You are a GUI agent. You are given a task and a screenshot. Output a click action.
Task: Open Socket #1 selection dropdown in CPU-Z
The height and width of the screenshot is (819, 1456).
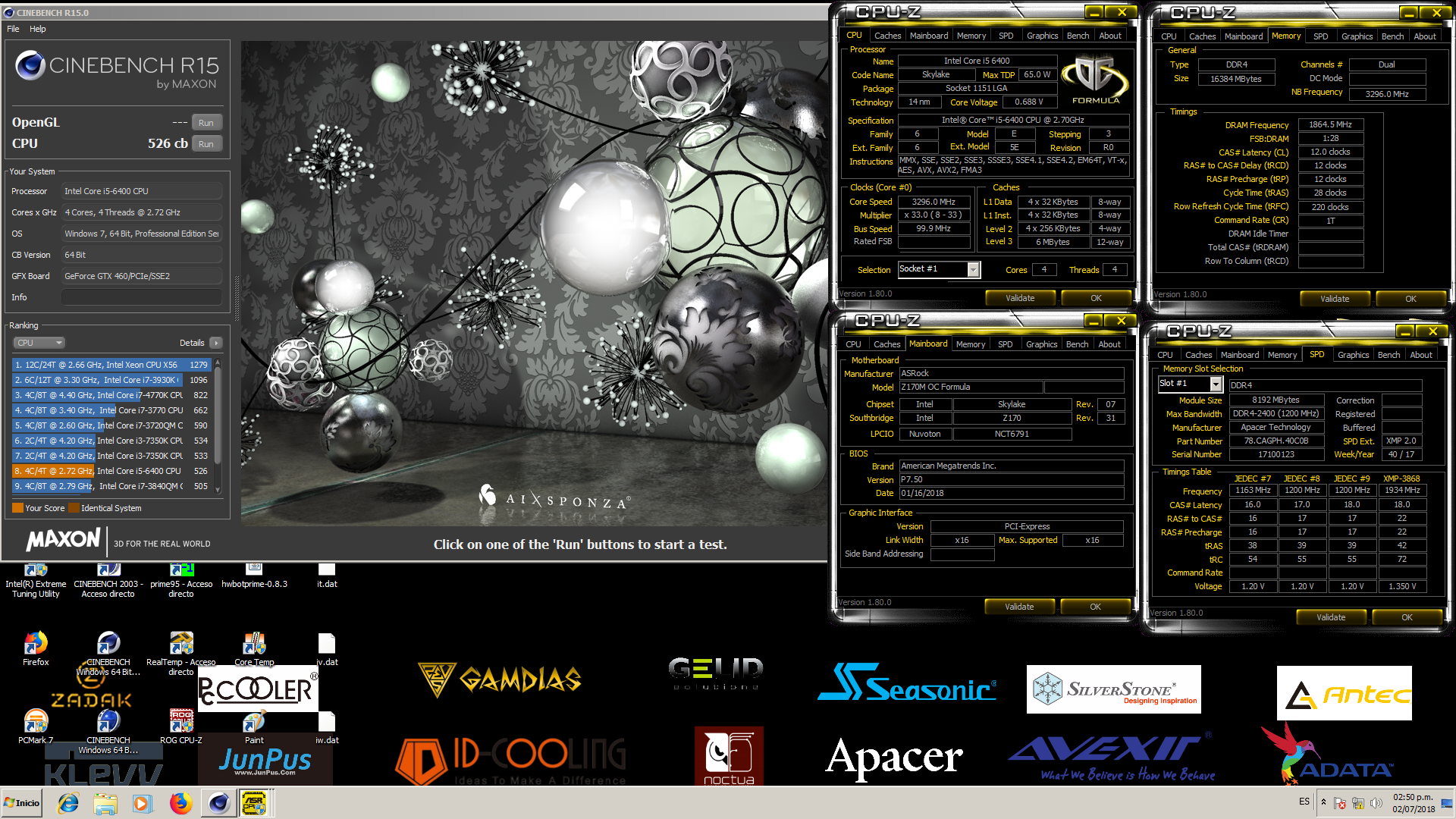click(x=939, y=269)
